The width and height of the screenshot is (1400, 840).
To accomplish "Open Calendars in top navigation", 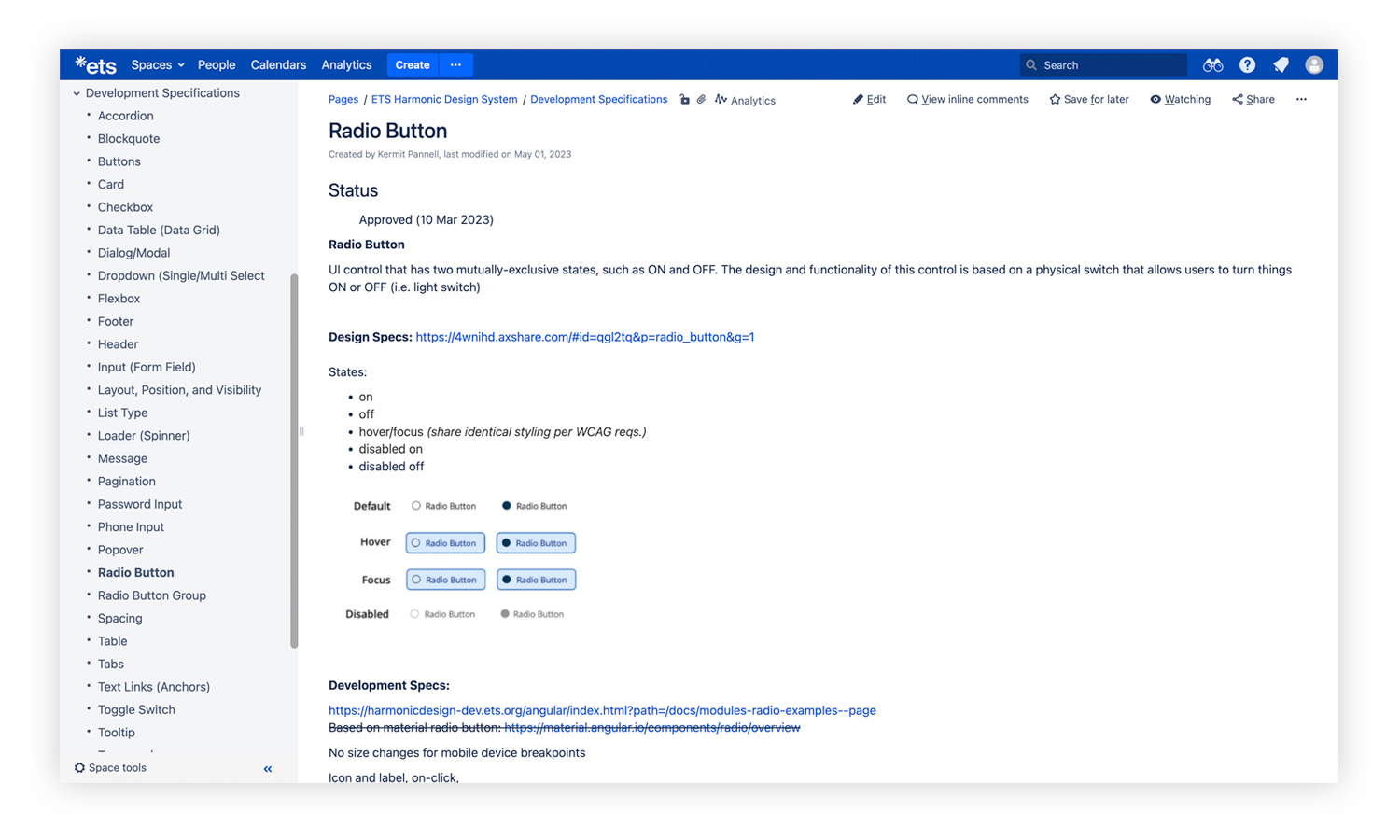I will 278,64.
